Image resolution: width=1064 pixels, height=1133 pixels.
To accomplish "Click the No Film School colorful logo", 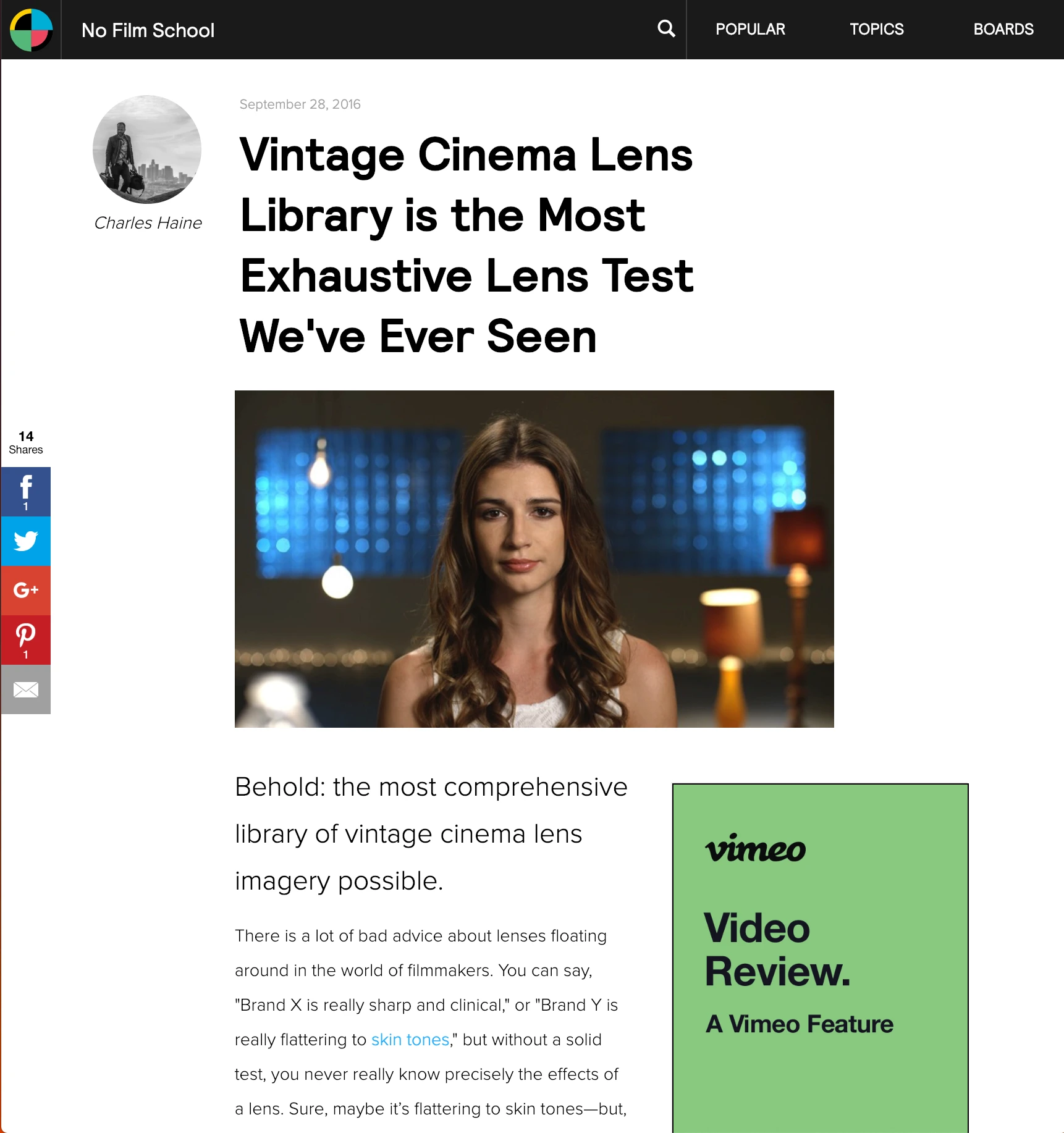I will [31, 30].
